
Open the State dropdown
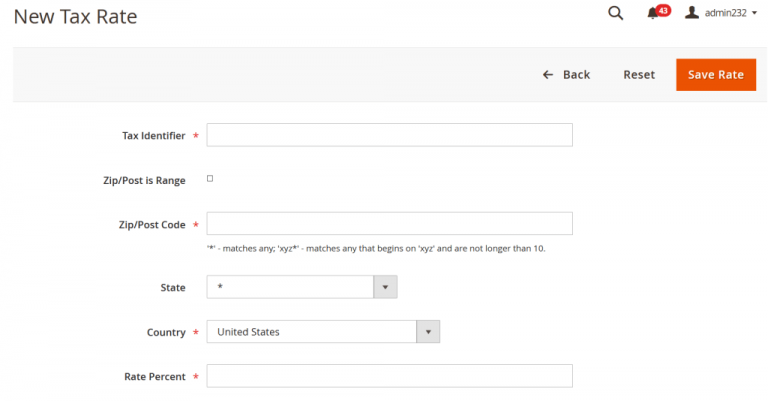[302, 287]
